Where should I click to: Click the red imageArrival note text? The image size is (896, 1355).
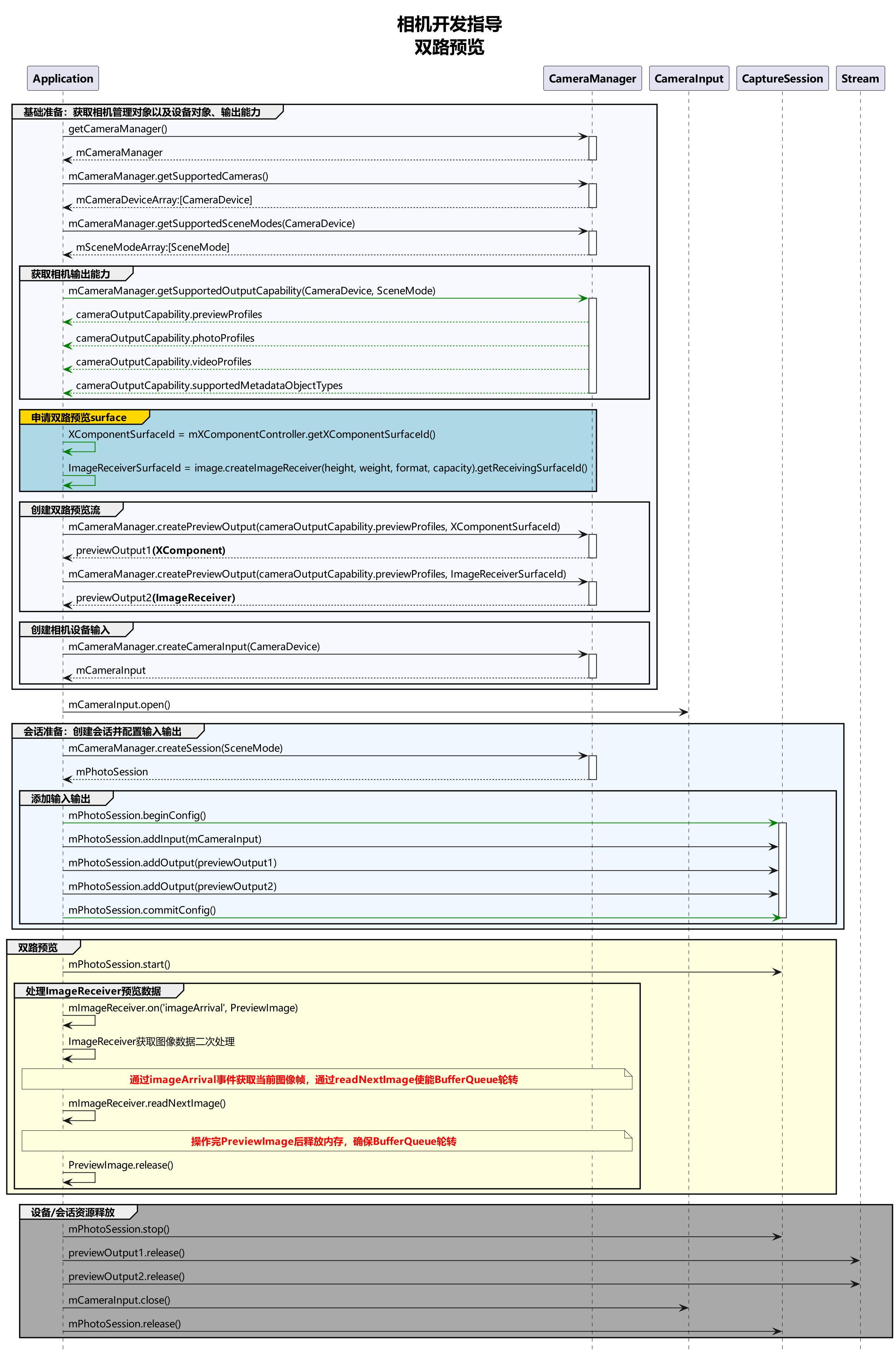pos(323,1079)
